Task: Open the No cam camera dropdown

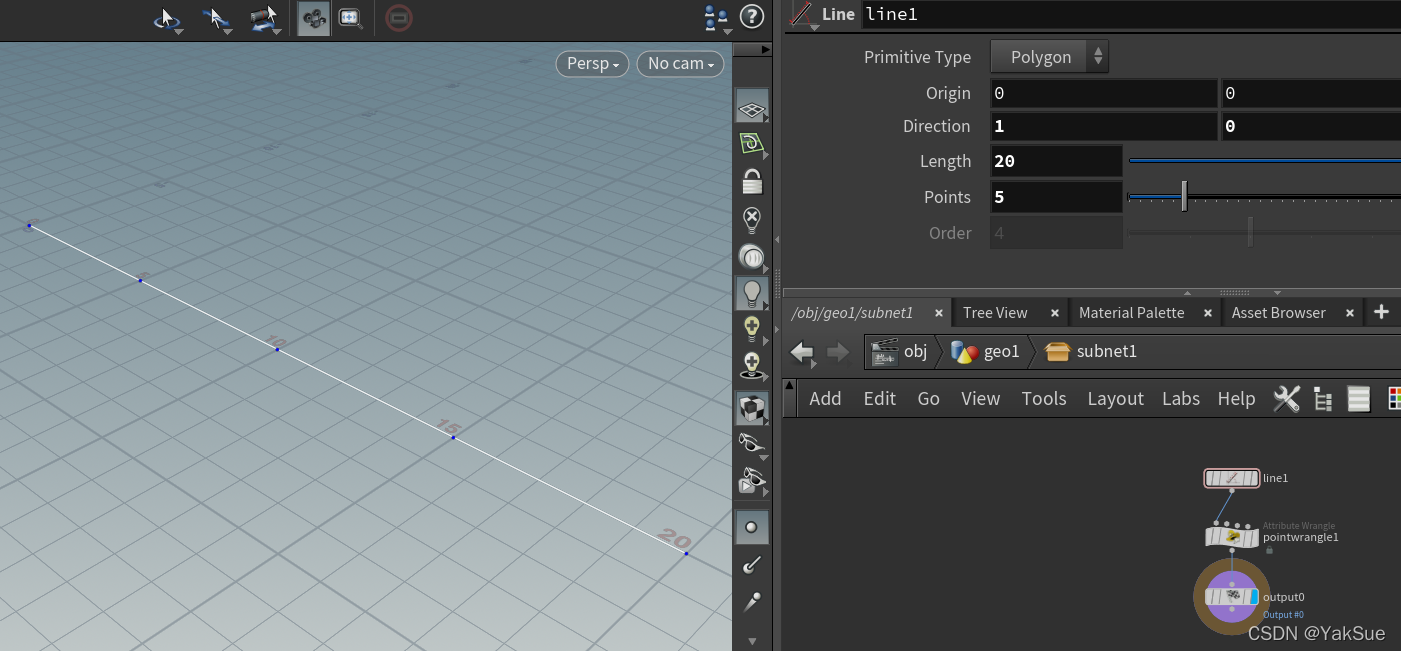Action: coord(680,64)
